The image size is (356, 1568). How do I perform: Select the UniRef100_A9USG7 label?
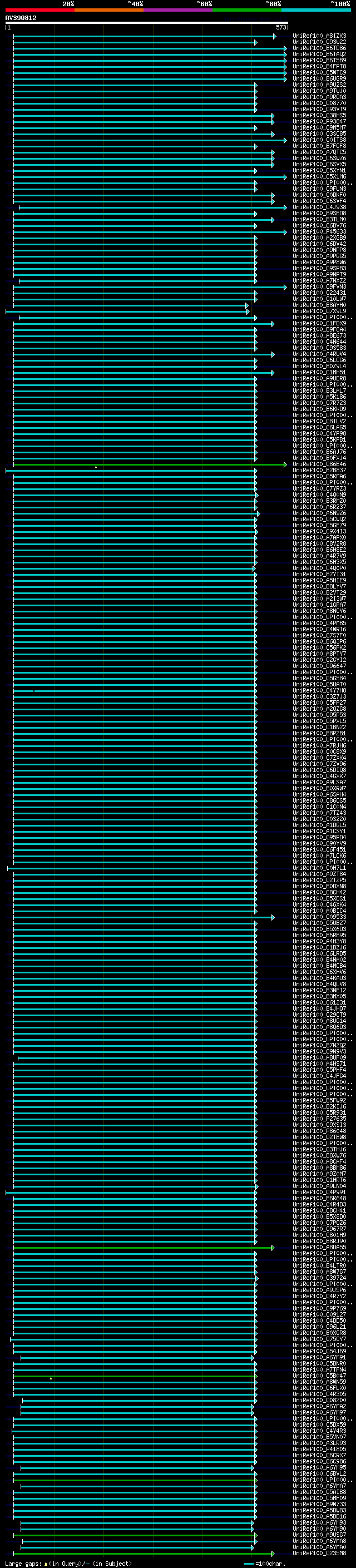[x=319, y=1535]
